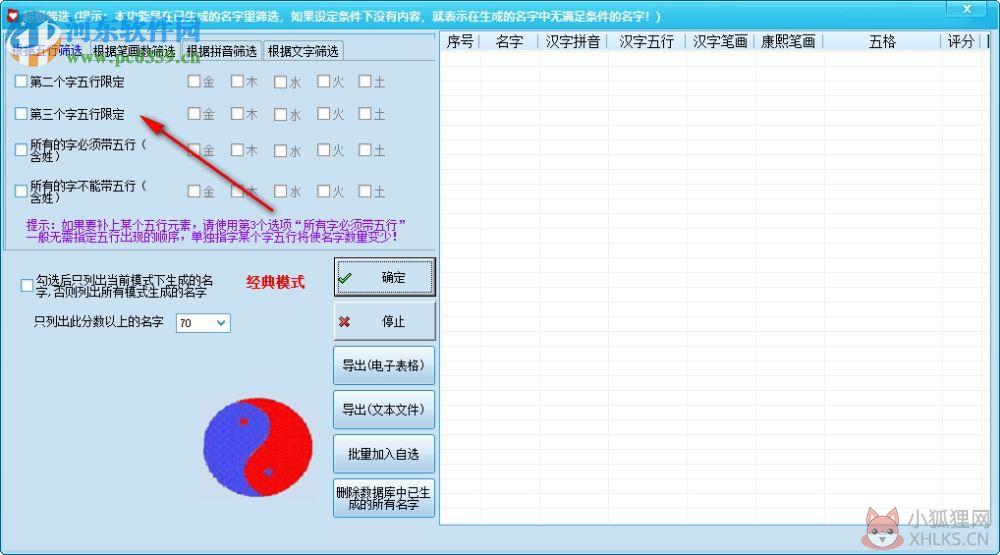This screenshot has height=555, width=1000.
Task: Check 土 in 所有的字必须带五行 row
Action: click(x=365, y=150)
